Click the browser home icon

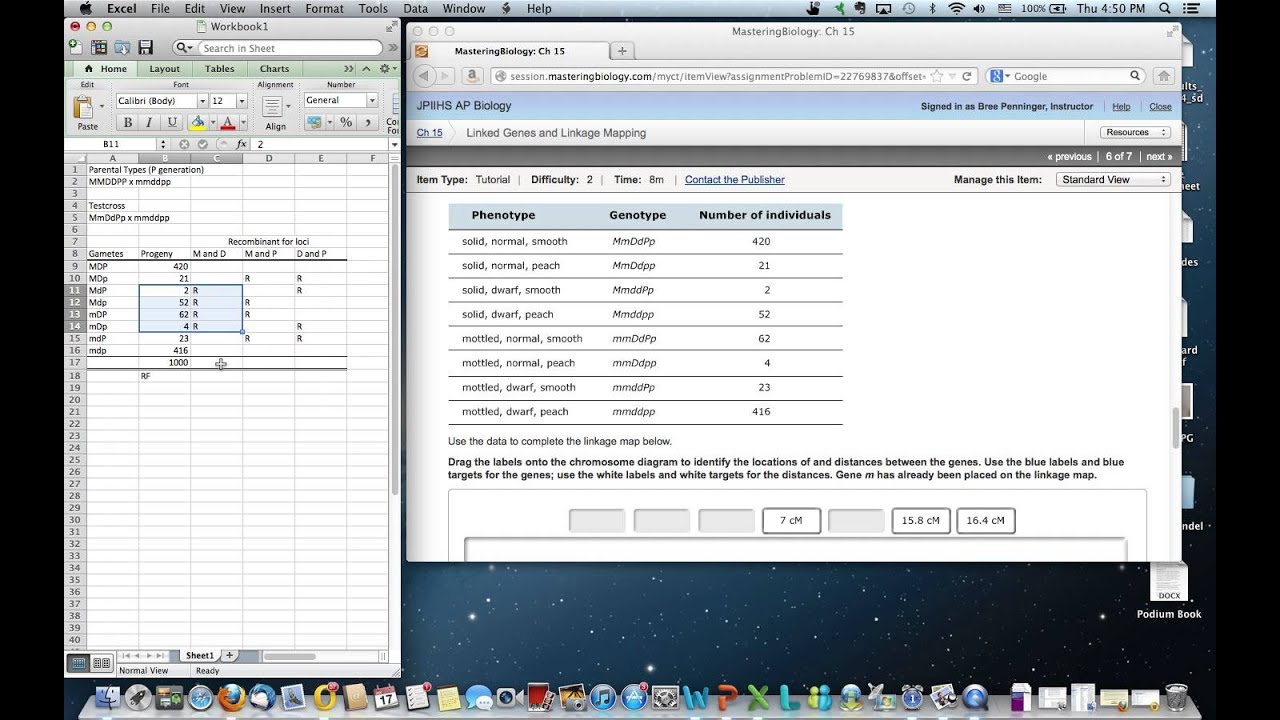point(1164,76)
